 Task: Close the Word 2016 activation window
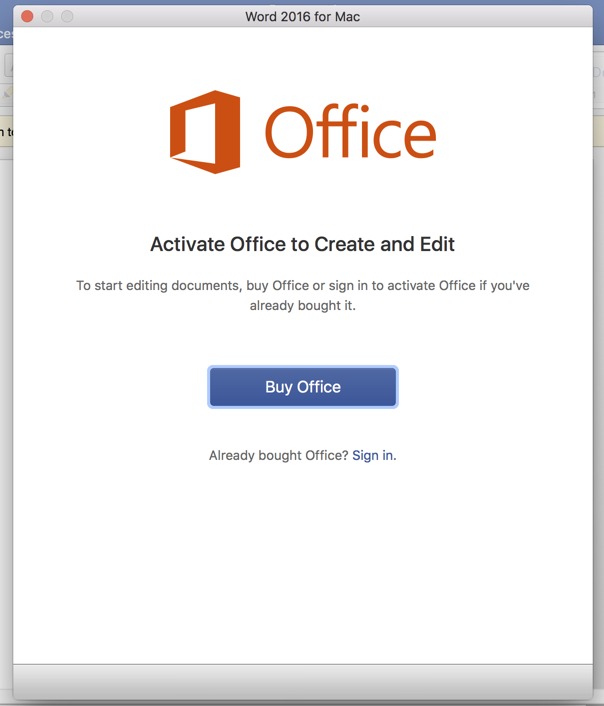pyautogui.click(x=27, y=16)
